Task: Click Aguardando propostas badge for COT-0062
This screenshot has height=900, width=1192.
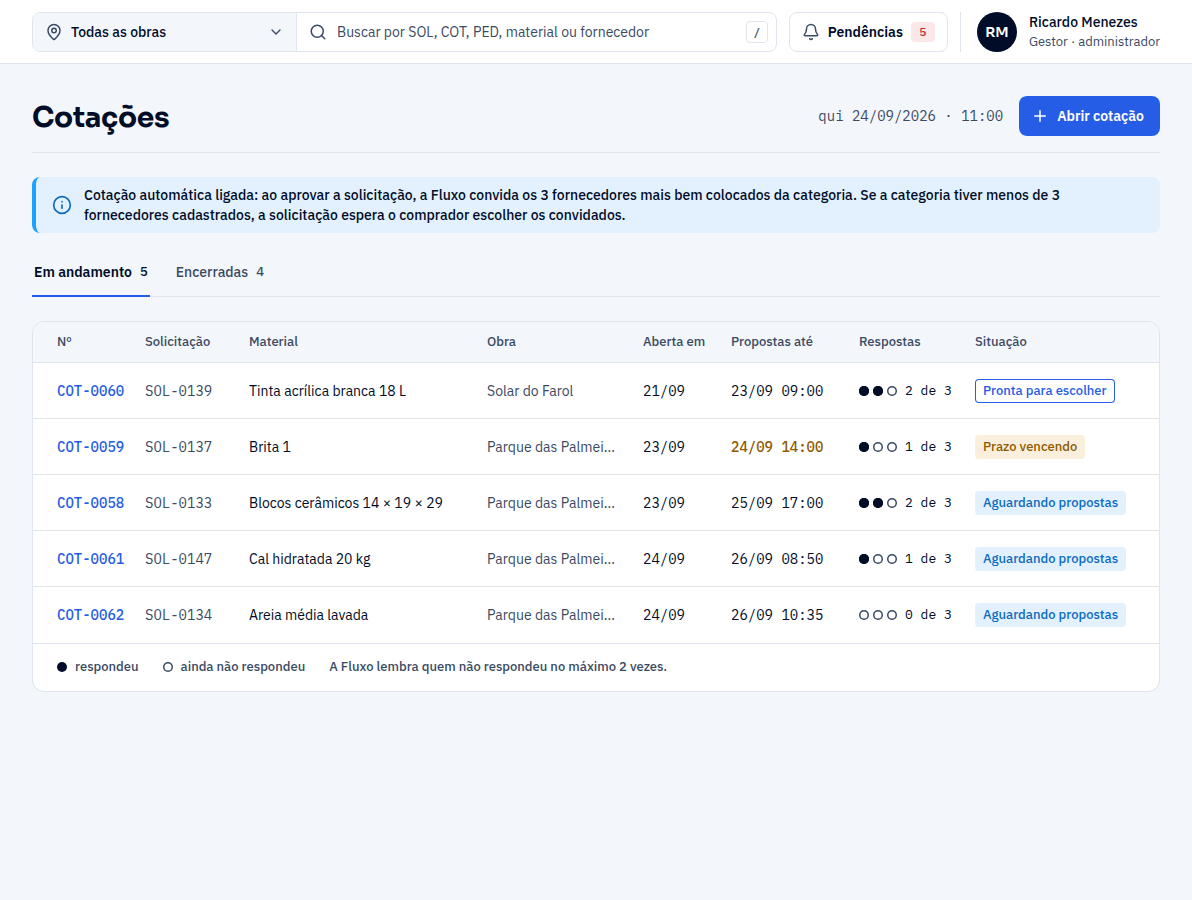Action: tap(1050, 615)
